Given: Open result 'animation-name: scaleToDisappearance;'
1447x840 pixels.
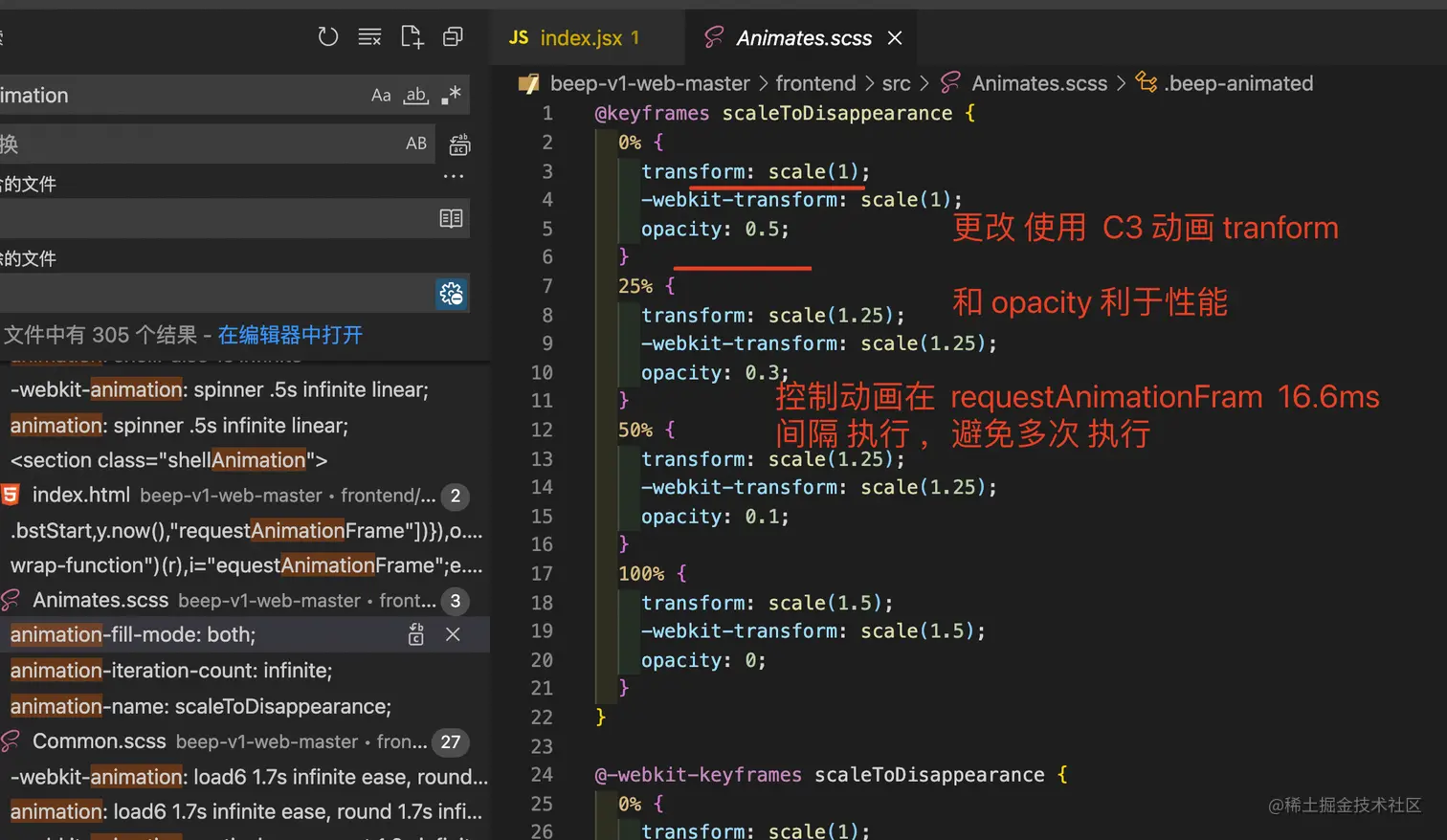Looking at the screenshot, I should [x=201, y=706].
